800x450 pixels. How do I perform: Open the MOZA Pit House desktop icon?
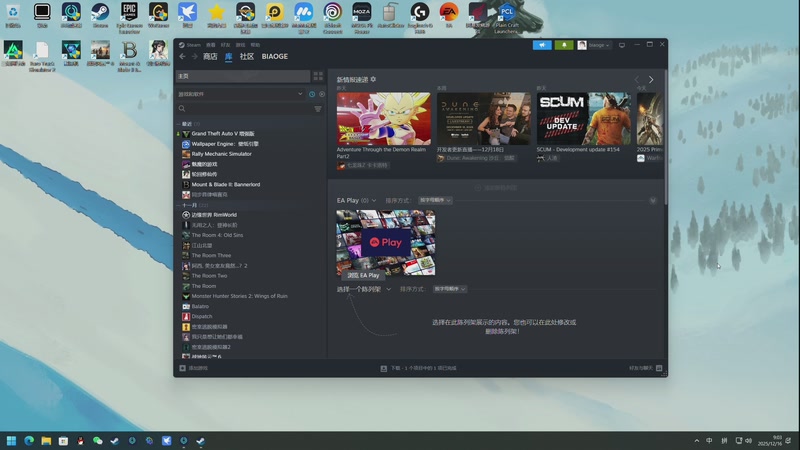[x=362, y=17]
